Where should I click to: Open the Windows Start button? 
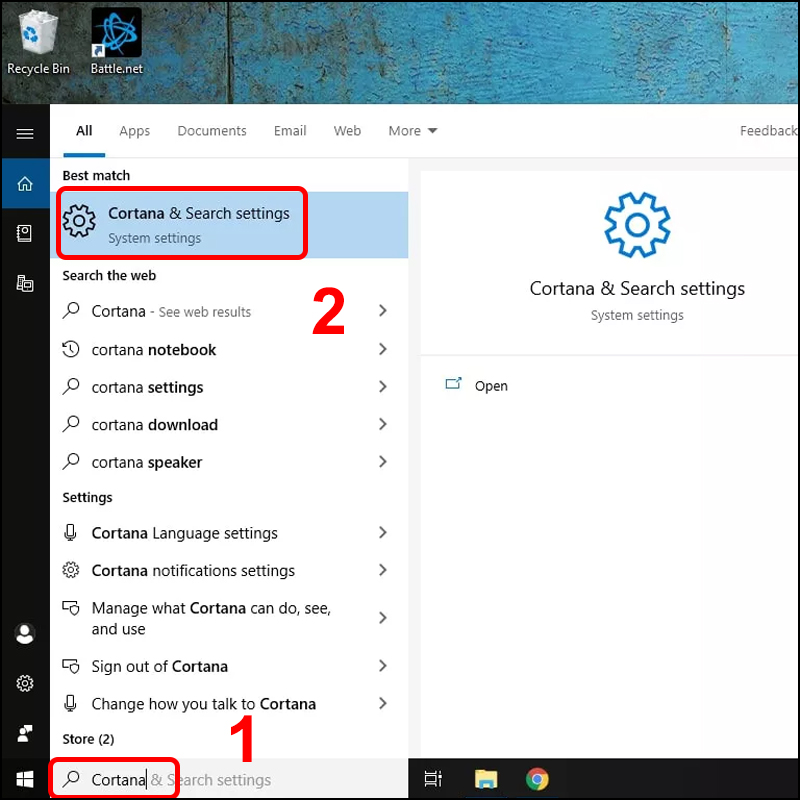point(24,779)
